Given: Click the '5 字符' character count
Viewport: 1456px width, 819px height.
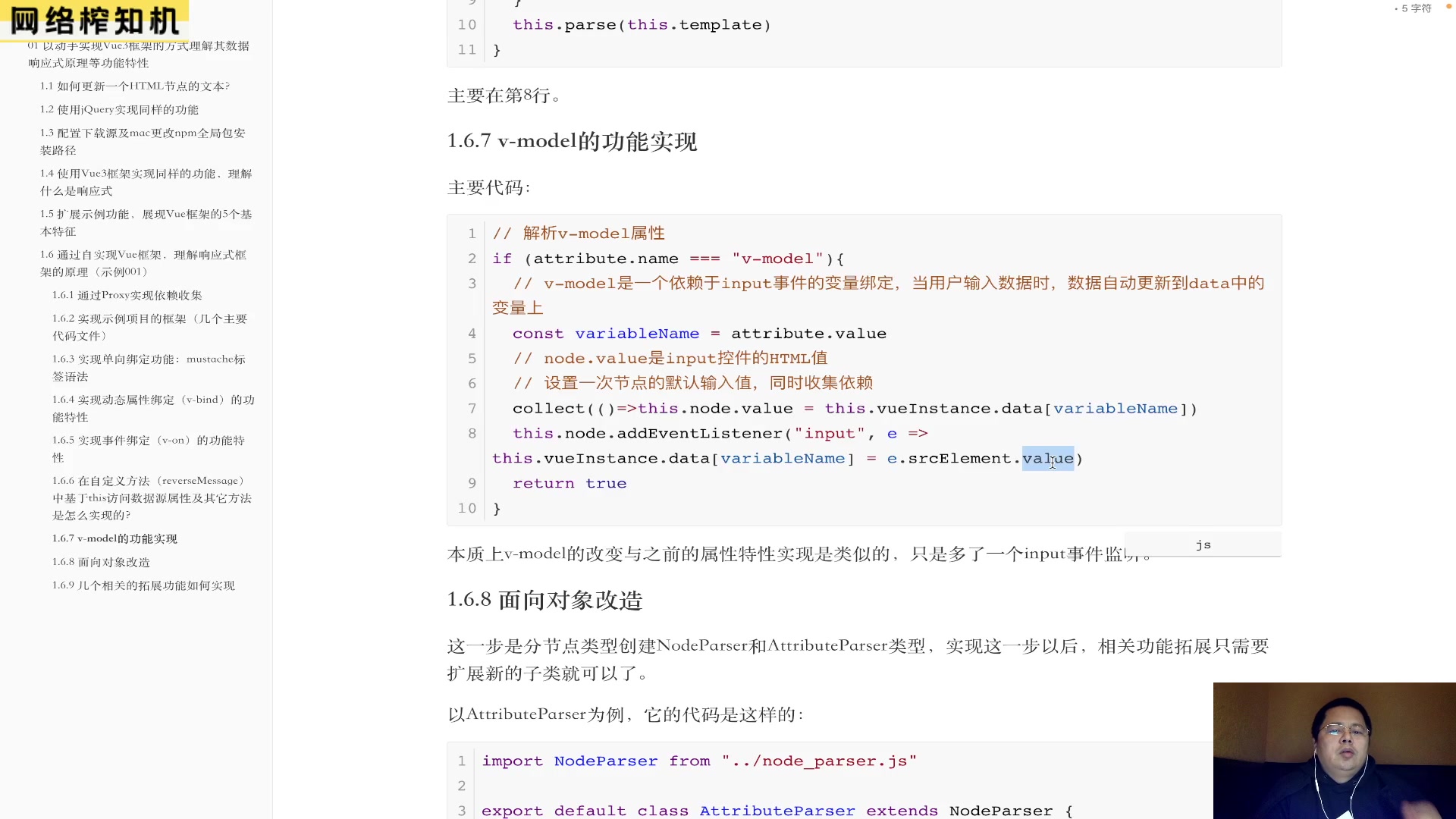Looking at the screenshot, I should [1415, 8].
